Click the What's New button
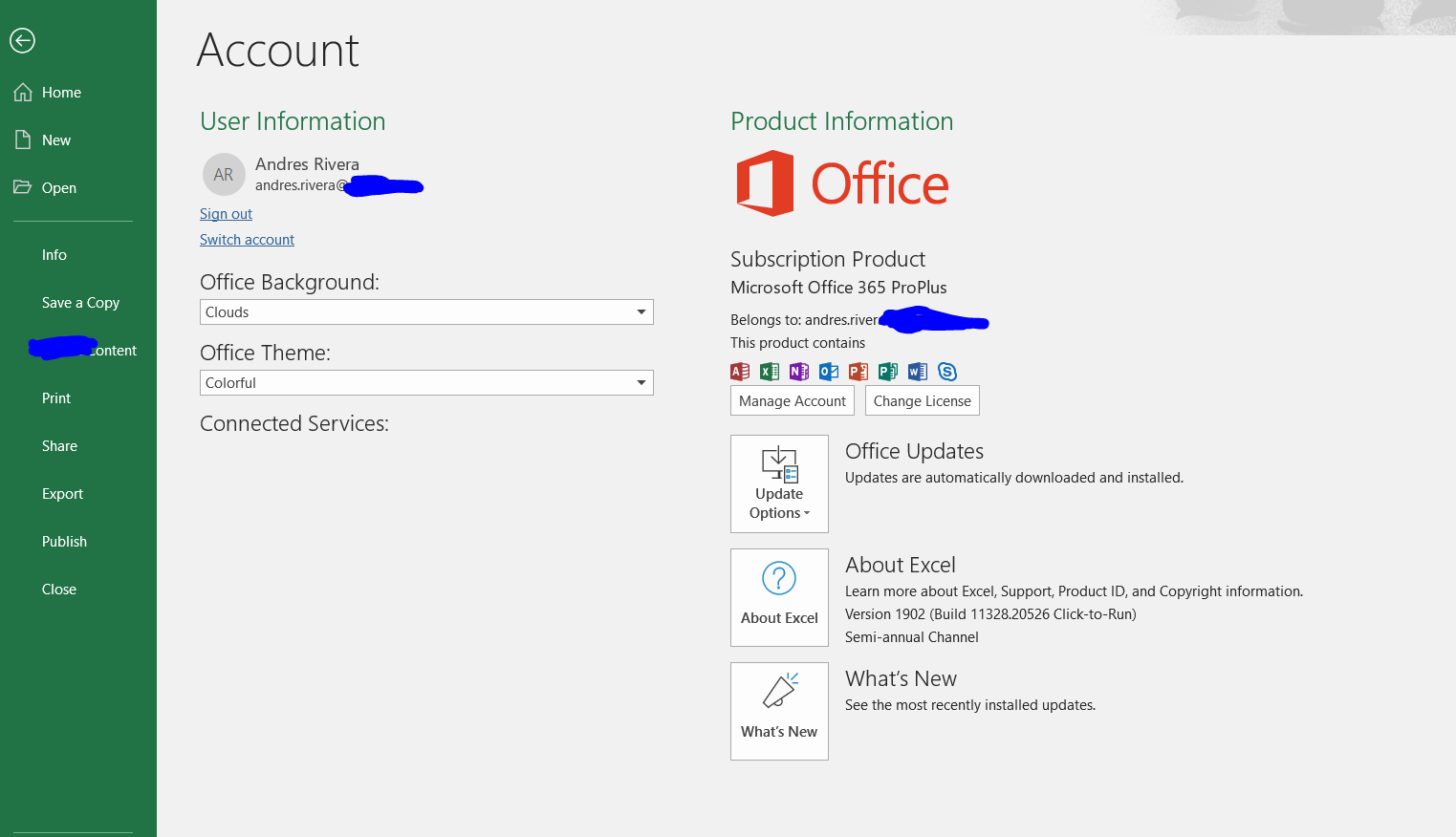The image size is (1456, 837). pos(779,712)
